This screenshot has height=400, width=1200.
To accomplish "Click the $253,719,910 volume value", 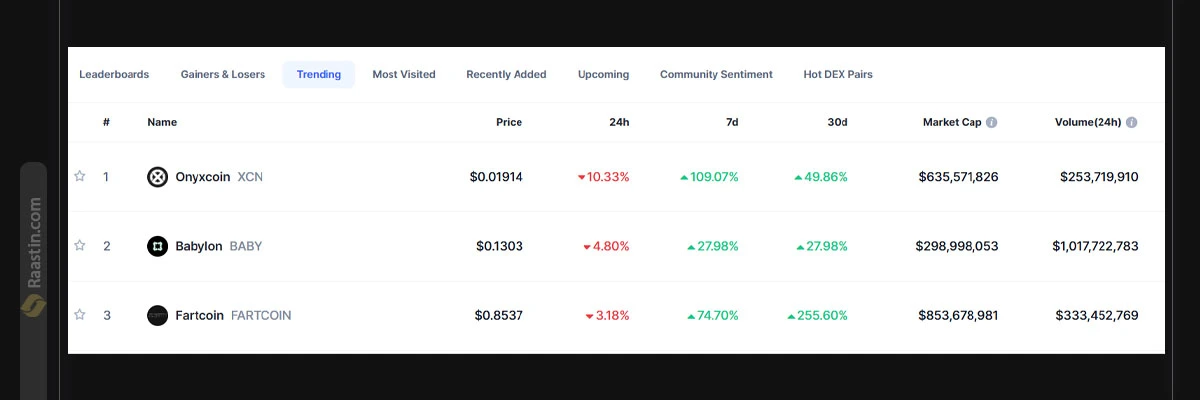I will click(1099, 177).
